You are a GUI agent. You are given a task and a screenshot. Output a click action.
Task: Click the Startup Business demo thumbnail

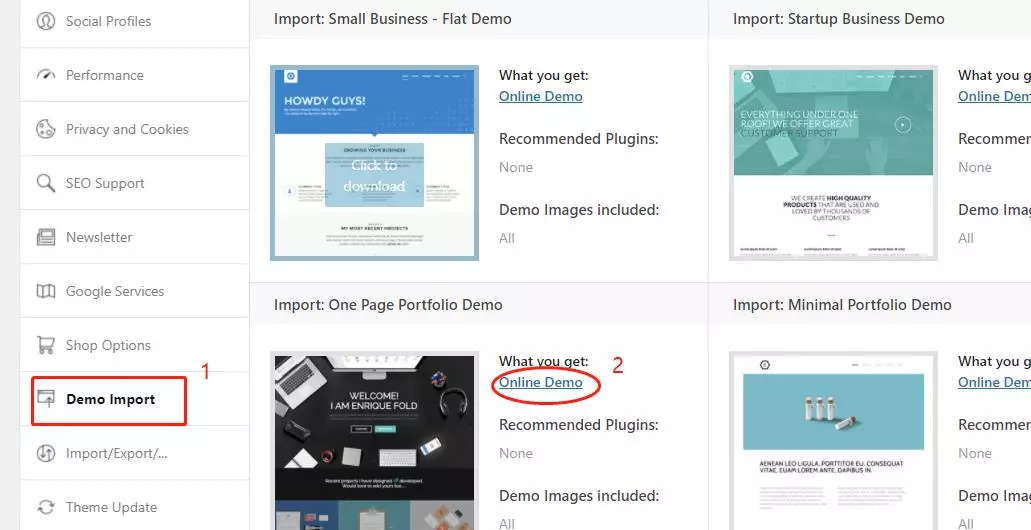pos(833,162)
